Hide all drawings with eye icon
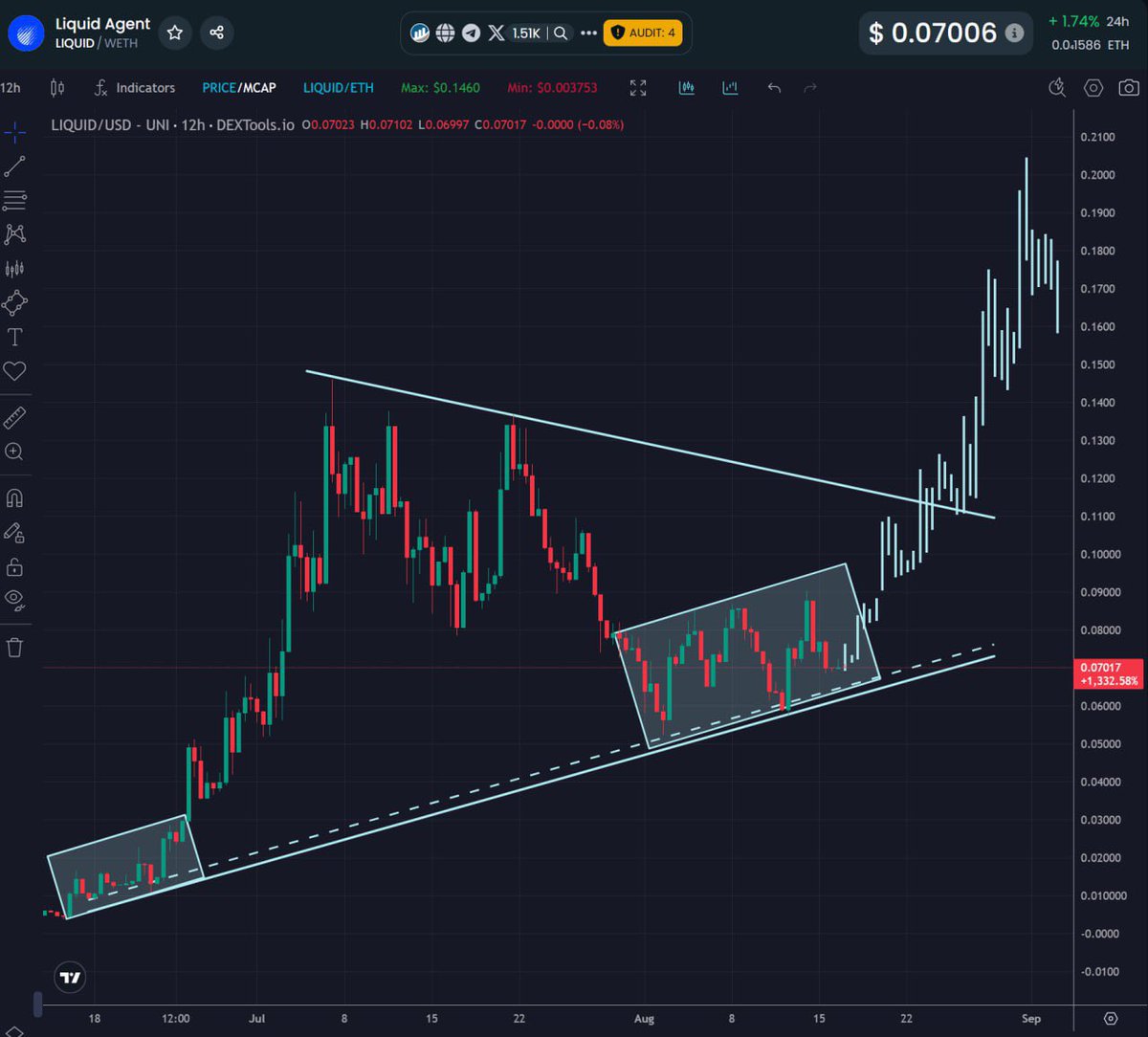This screenshot has height=1037, width=1148. (x=14, y=601)
